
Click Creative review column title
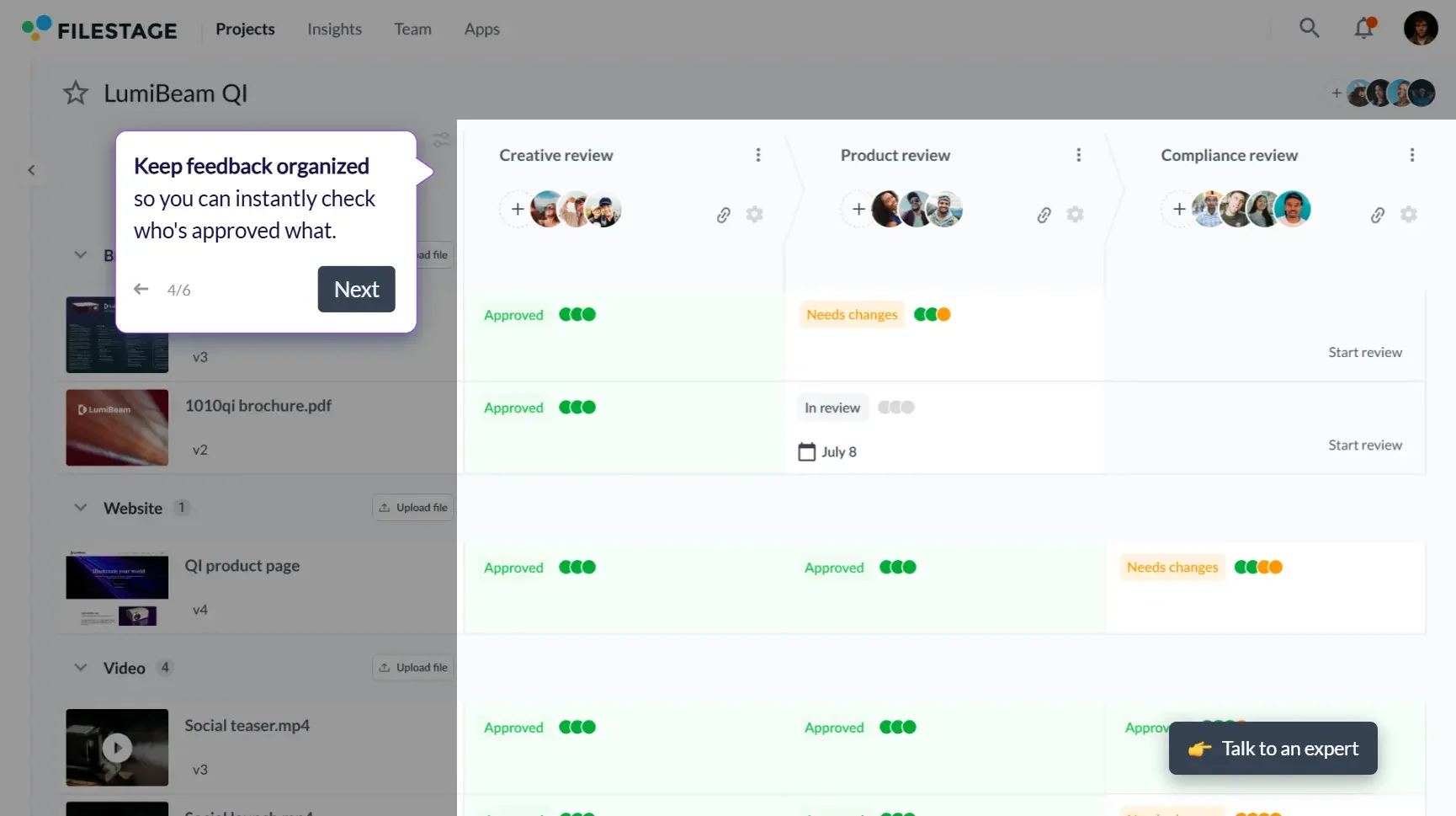556,155
